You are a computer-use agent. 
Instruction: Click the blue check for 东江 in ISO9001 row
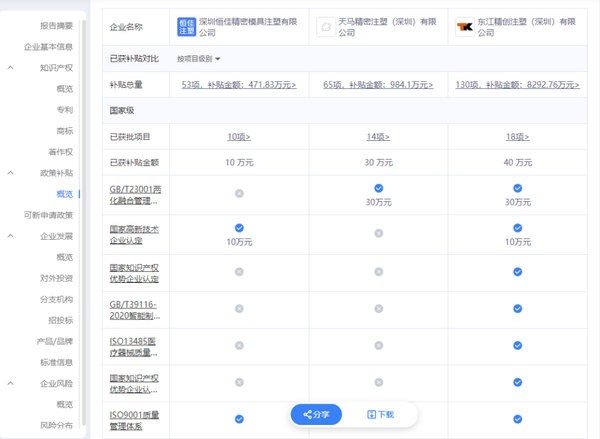click(x=517, y=419)
